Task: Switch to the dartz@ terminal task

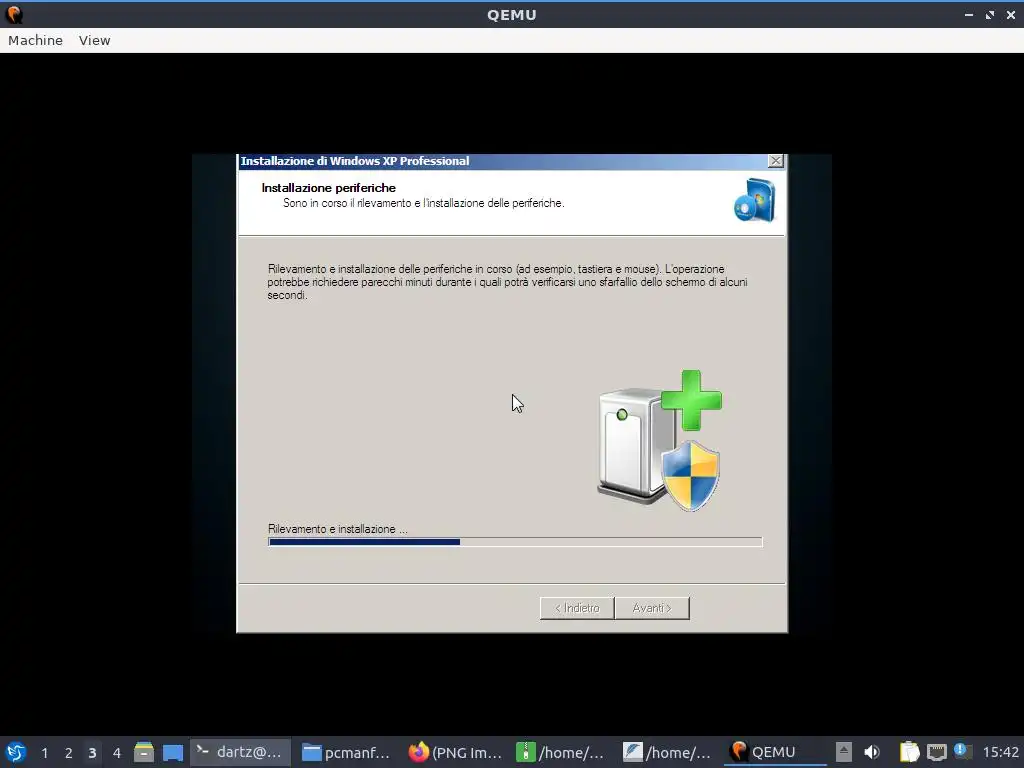Action: point(239,752)
